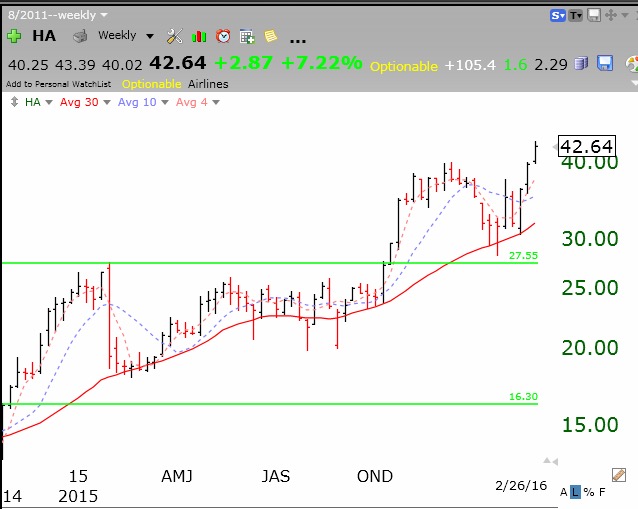Open the Avg 30 indicator dropdown
Screen dimensions: 638x509
point(107,102)
